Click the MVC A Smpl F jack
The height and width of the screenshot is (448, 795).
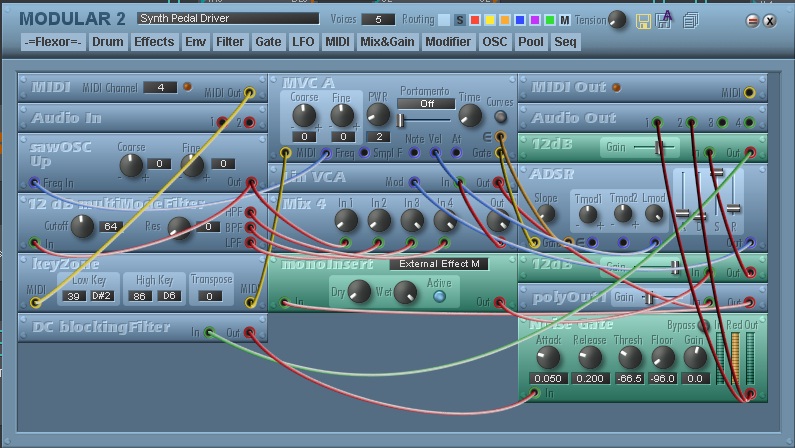click(364, 152)
